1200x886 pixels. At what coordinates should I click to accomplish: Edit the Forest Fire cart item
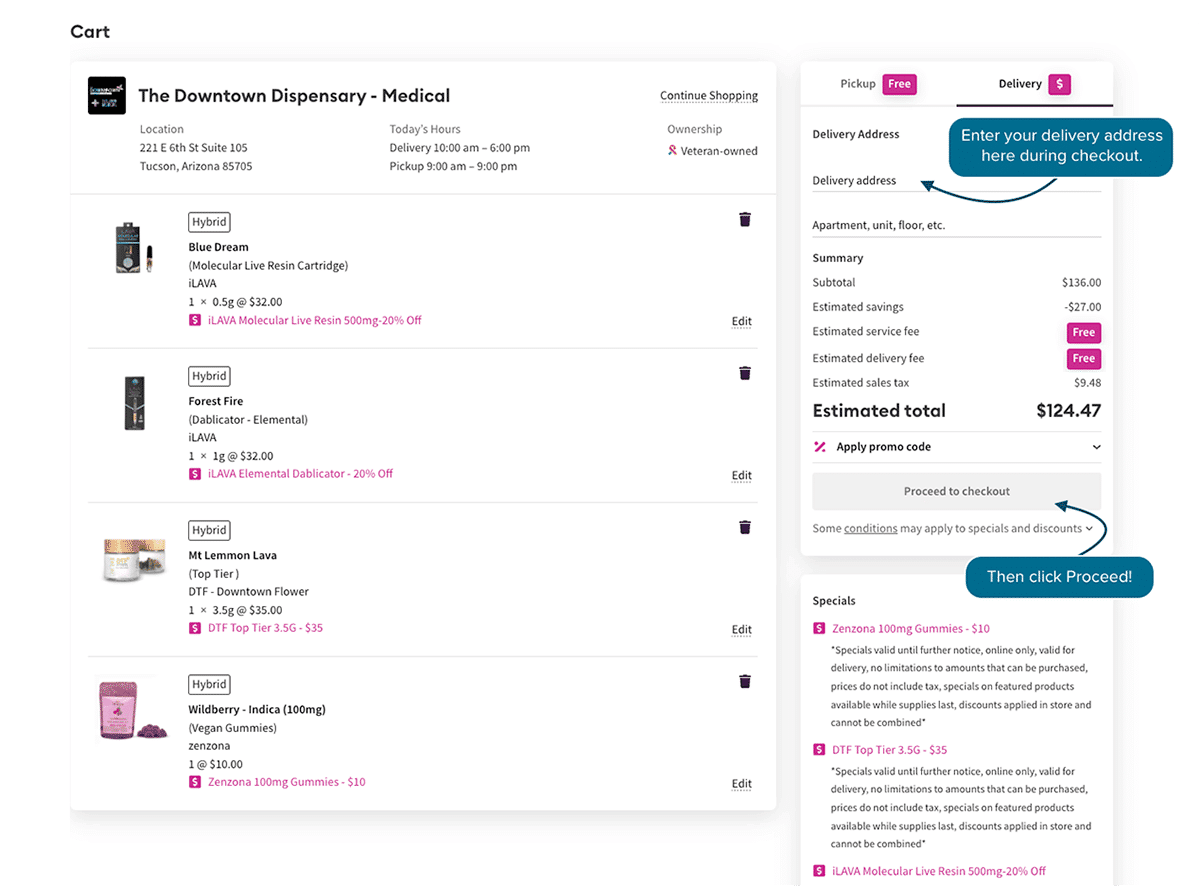pos(741,476)
